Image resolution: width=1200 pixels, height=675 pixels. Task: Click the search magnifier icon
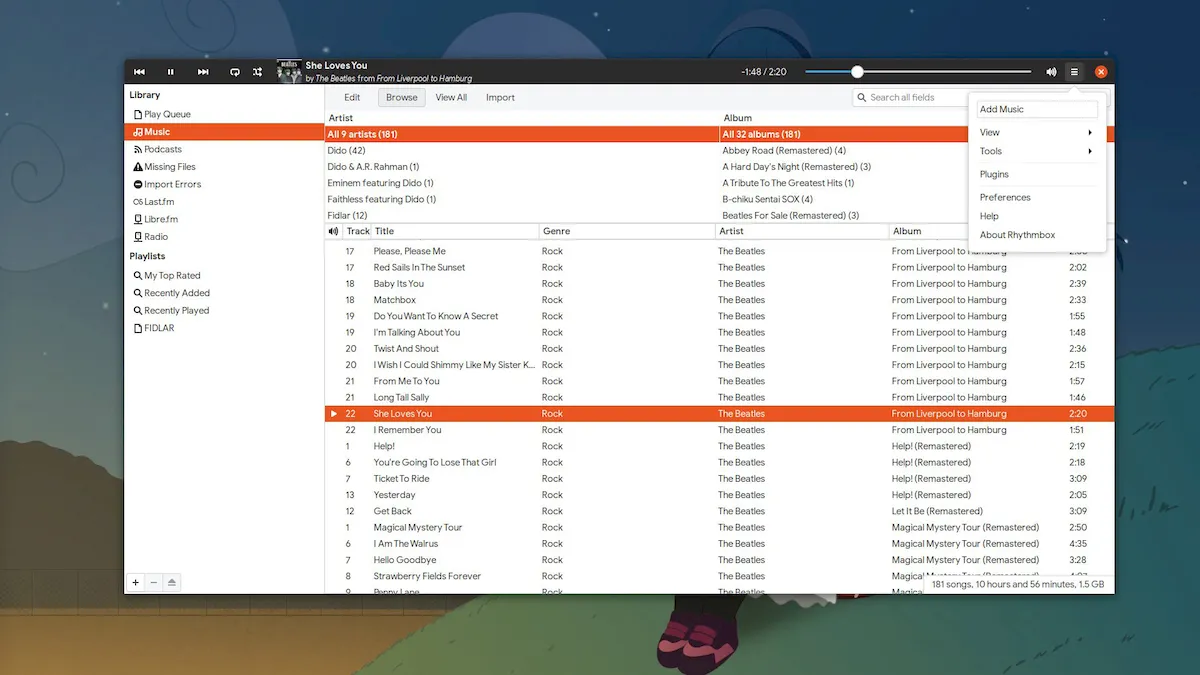coord(862,97)
